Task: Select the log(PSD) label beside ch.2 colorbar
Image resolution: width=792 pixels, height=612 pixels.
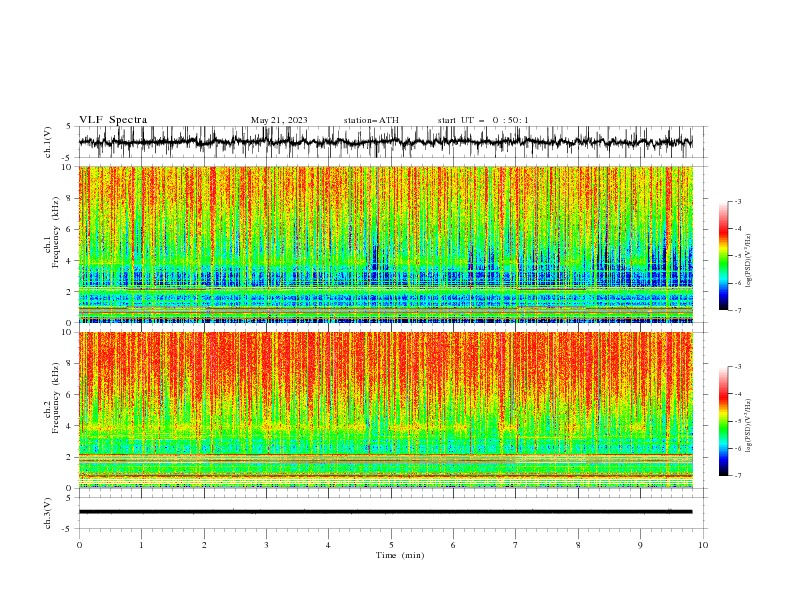Action: point(748,426)
